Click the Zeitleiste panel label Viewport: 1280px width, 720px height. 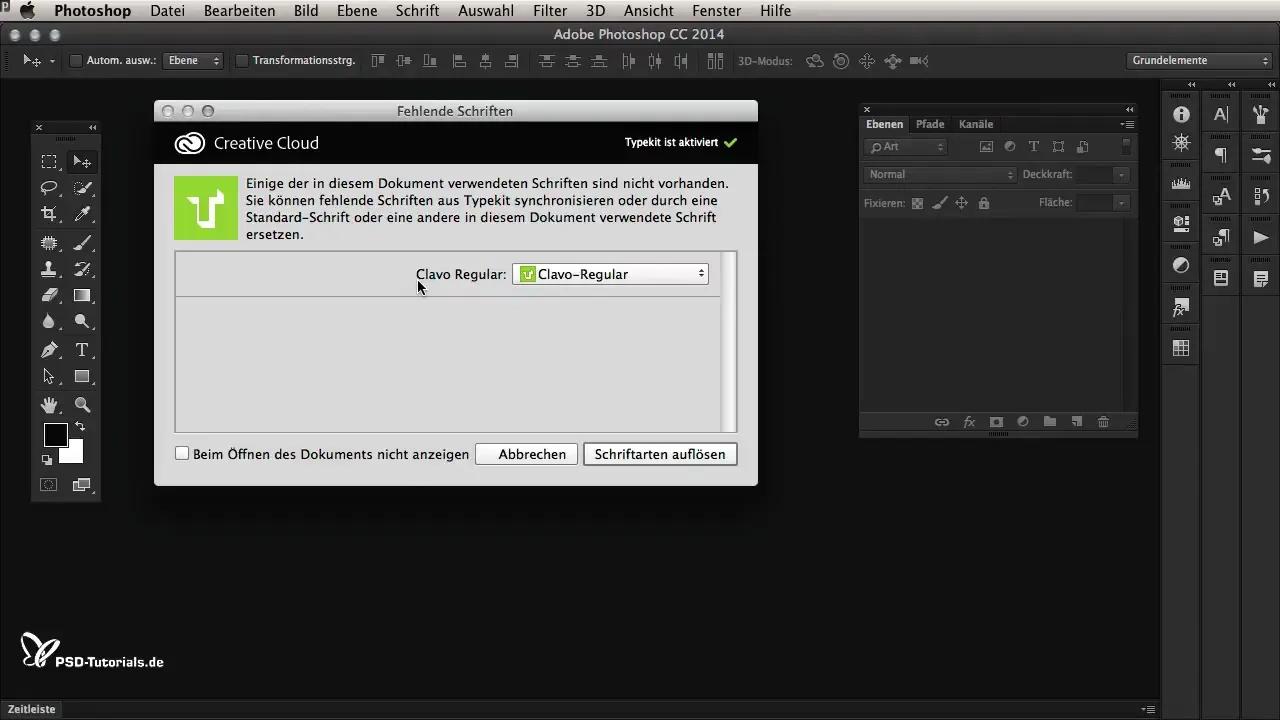[x=32, y=709]
